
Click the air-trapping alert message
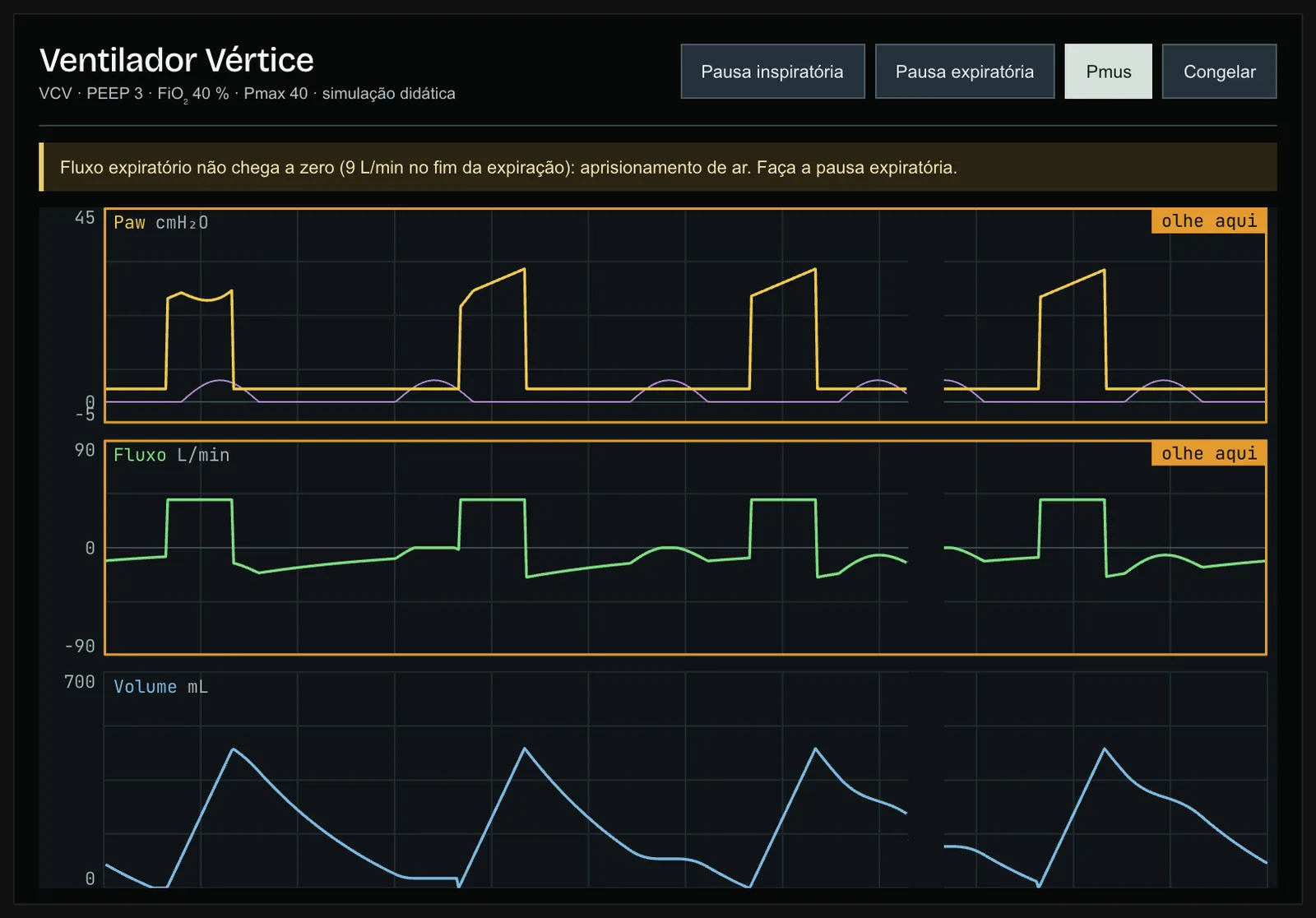coord(658,167)
